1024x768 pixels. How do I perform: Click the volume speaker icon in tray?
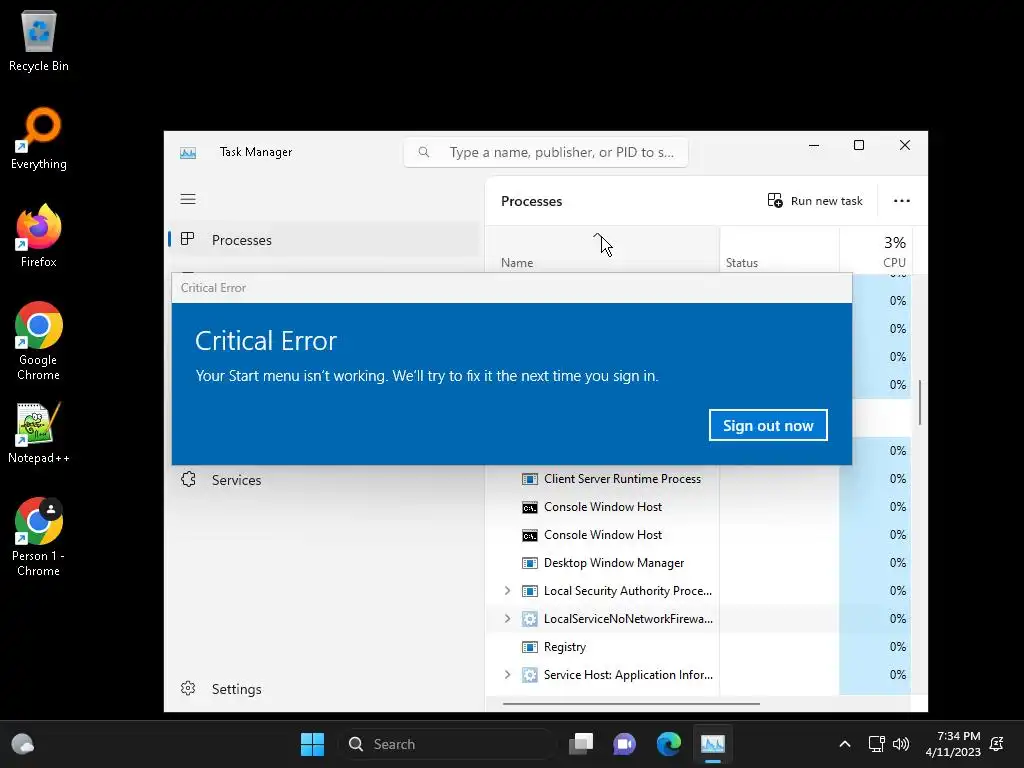coord(901,744)
